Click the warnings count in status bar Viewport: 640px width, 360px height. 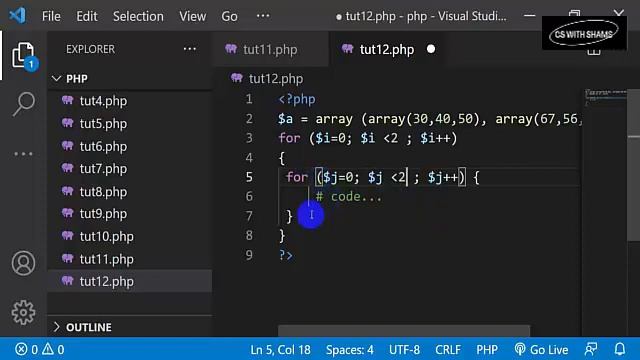[x=53, y=349]
